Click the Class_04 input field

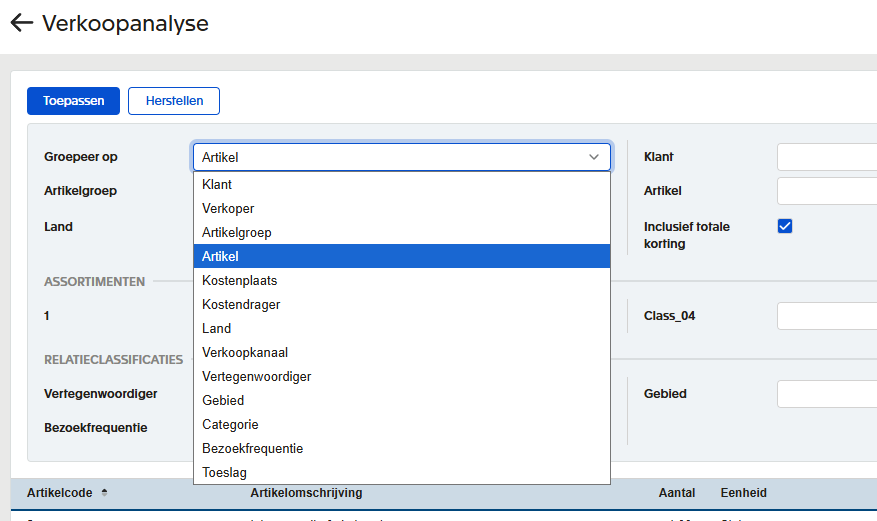[x=826, y=316]
